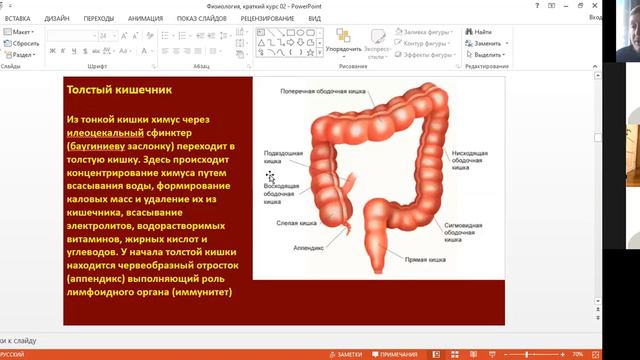Toggle strikethrough (abc) formatting
The height and width of the screenshot is (360, 640).
click(x=96, y=51)
